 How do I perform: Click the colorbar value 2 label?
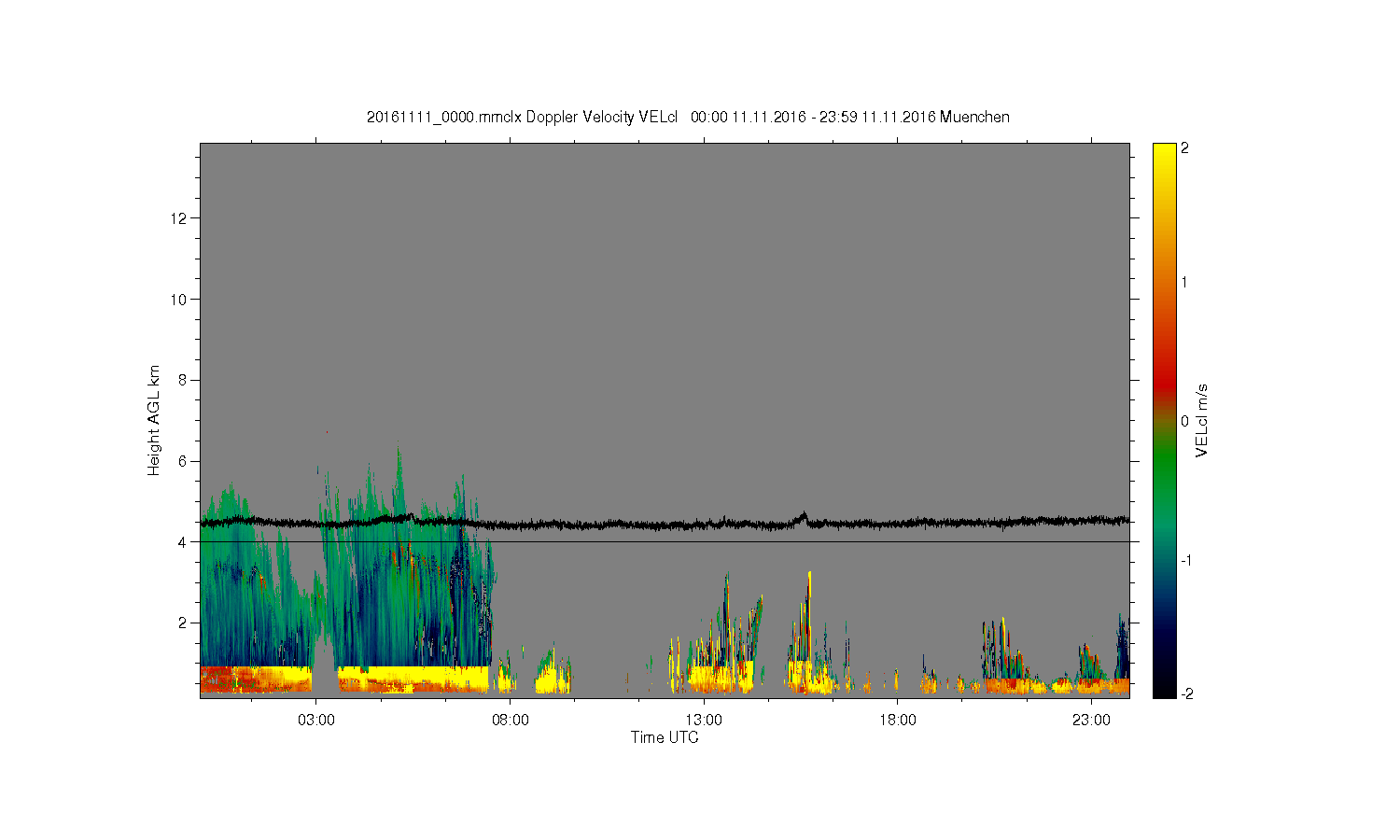coord(1185,147)
